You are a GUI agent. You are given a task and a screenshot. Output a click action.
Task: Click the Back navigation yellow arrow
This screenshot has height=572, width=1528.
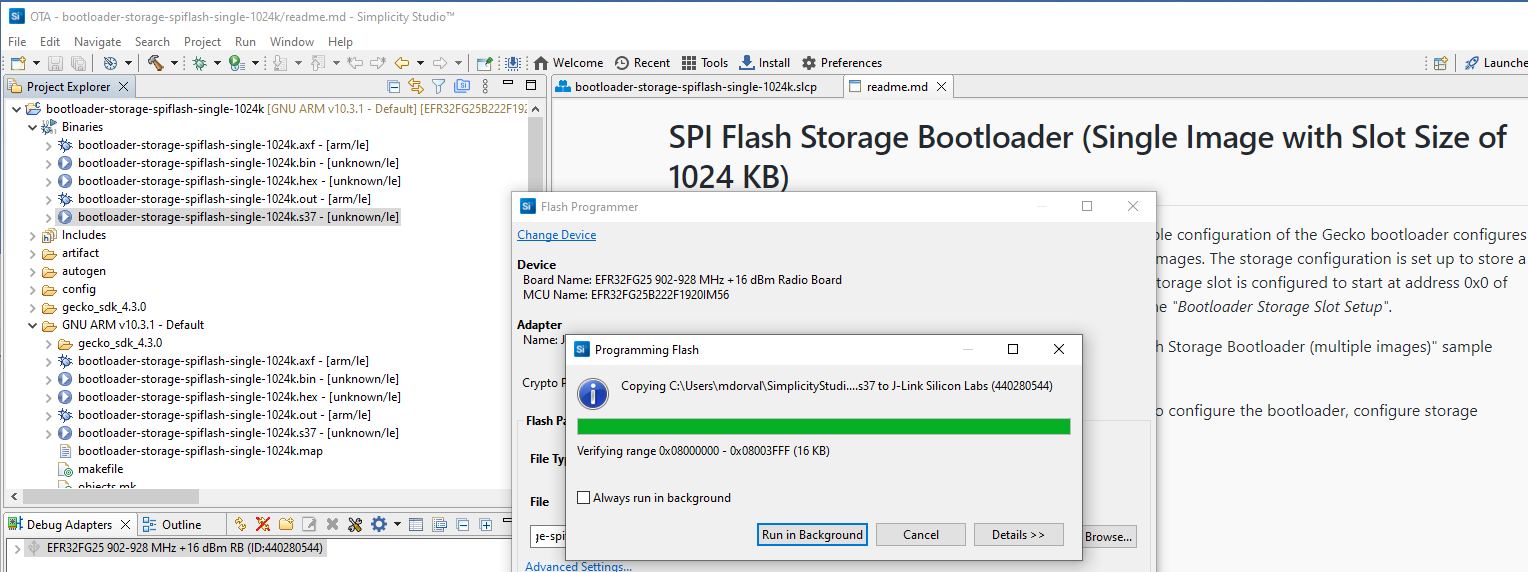[x=402, y=63]
